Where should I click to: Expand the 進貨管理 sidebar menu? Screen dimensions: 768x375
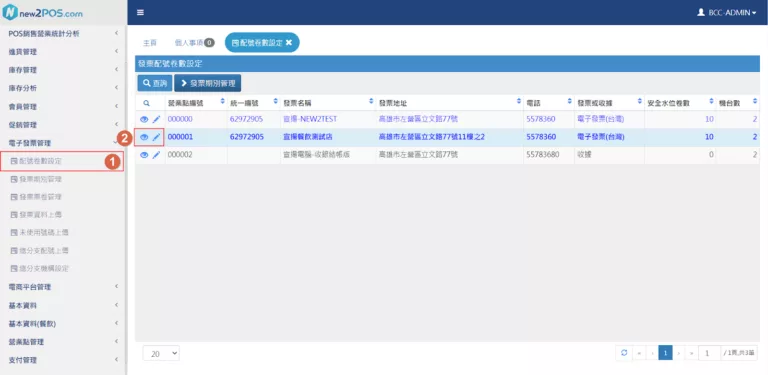tap(63, 51)
